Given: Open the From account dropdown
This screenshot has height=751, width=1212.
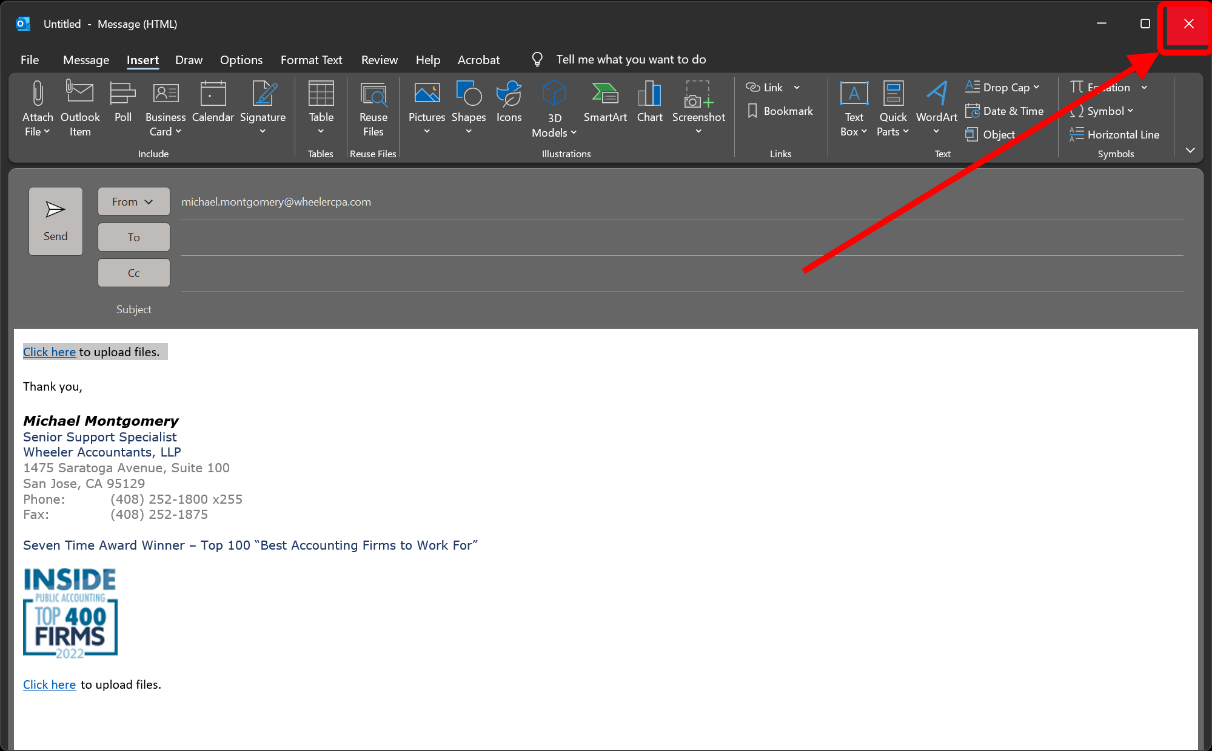Looking at the screenshot, I should point(133,202).
